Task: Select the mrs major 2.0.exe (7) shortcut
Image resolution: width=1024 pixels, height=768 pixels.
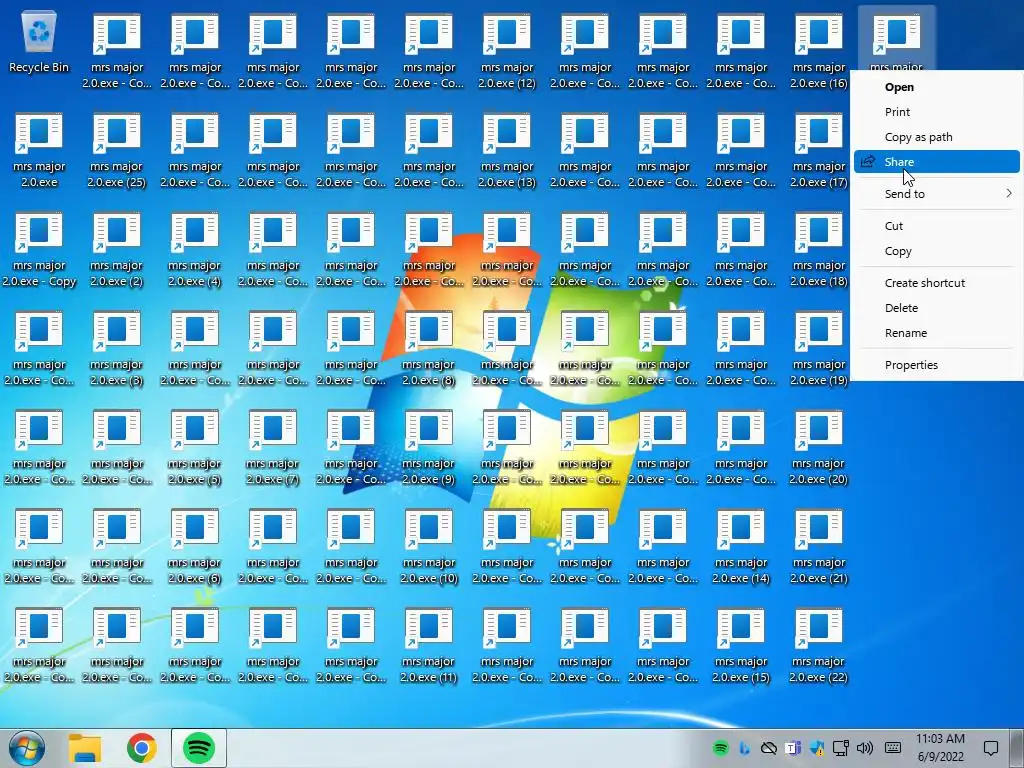Action: tap(273, 449)
